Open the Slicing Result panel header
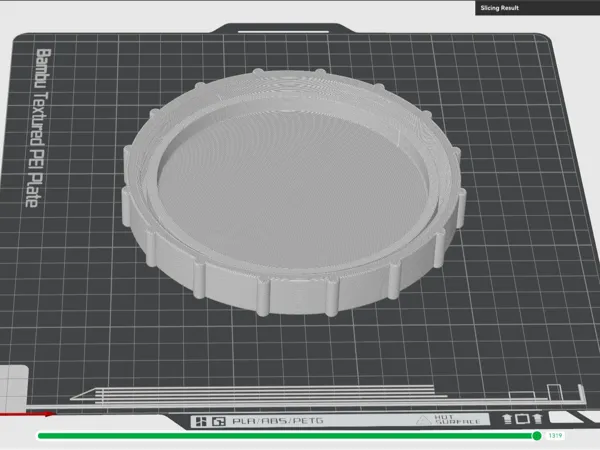This screenshot has width=600, height=450. 537,8
